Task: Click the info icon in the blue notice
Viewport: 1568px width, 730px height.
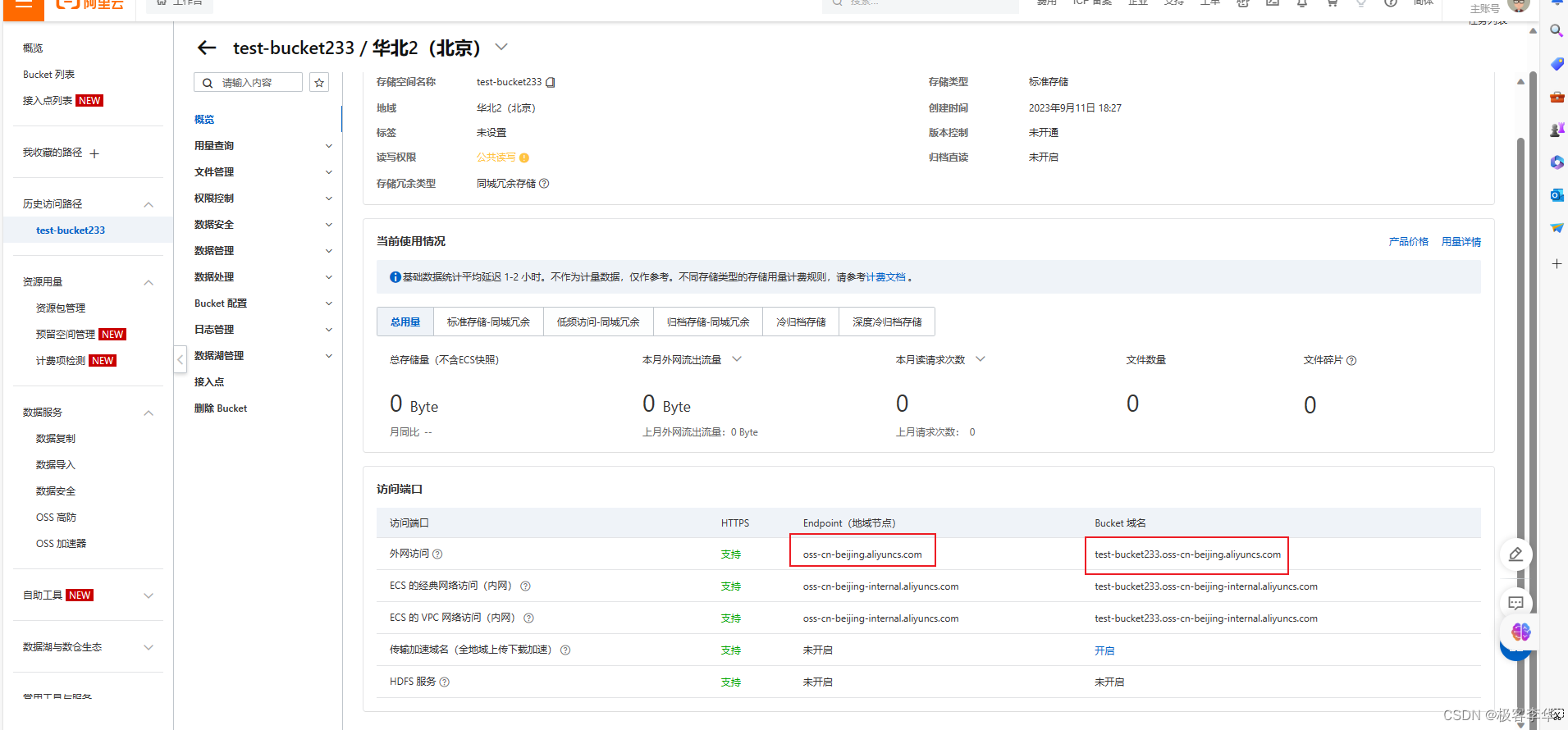Action: pyautogui.click(x=395, y=277)
